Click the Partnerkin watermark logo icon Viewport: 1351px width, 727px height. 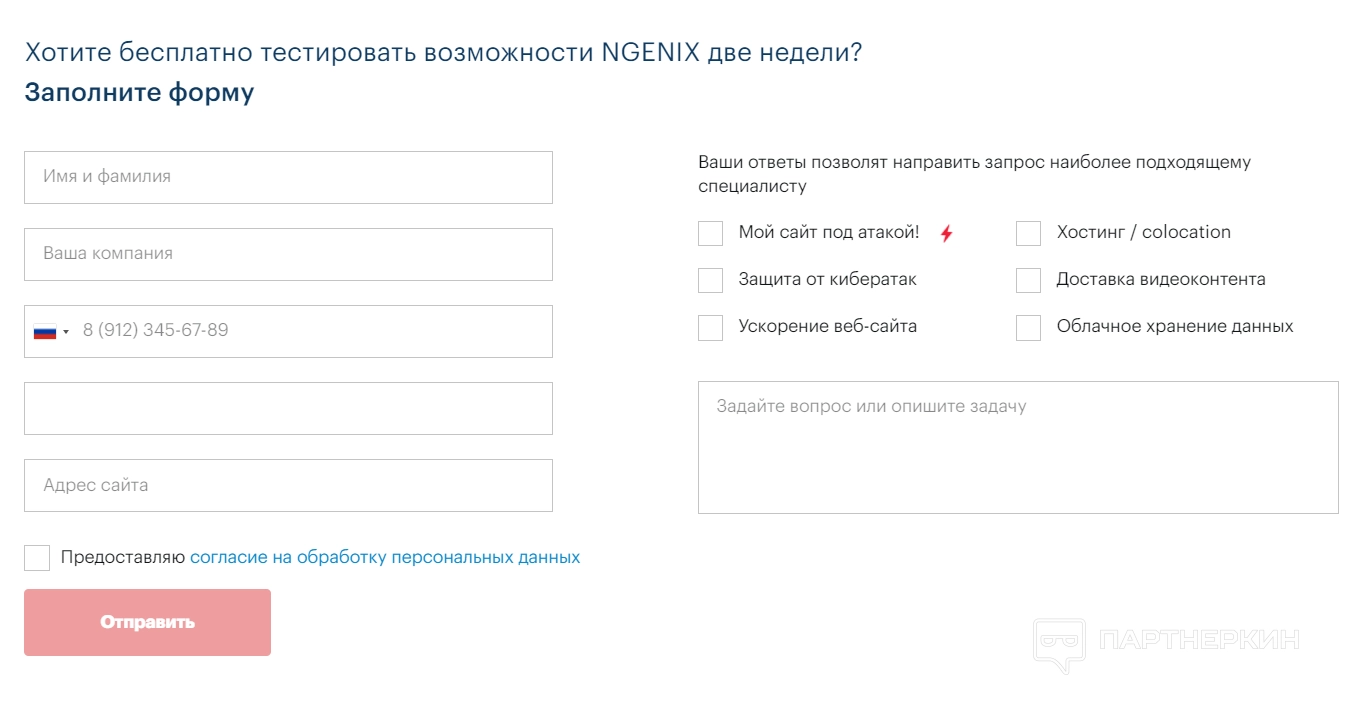[1059, 643]
